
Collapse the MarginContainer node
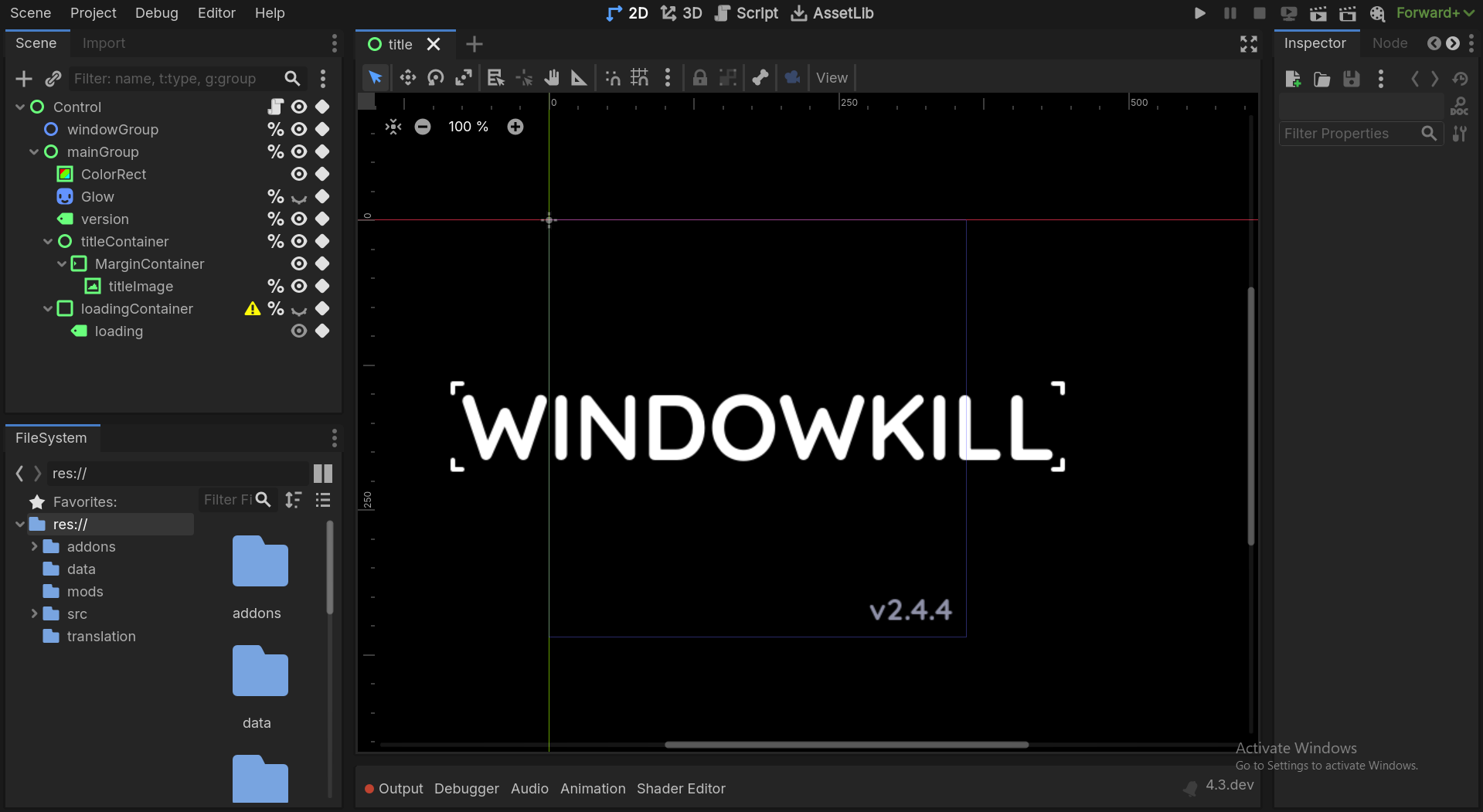point(62,263)
